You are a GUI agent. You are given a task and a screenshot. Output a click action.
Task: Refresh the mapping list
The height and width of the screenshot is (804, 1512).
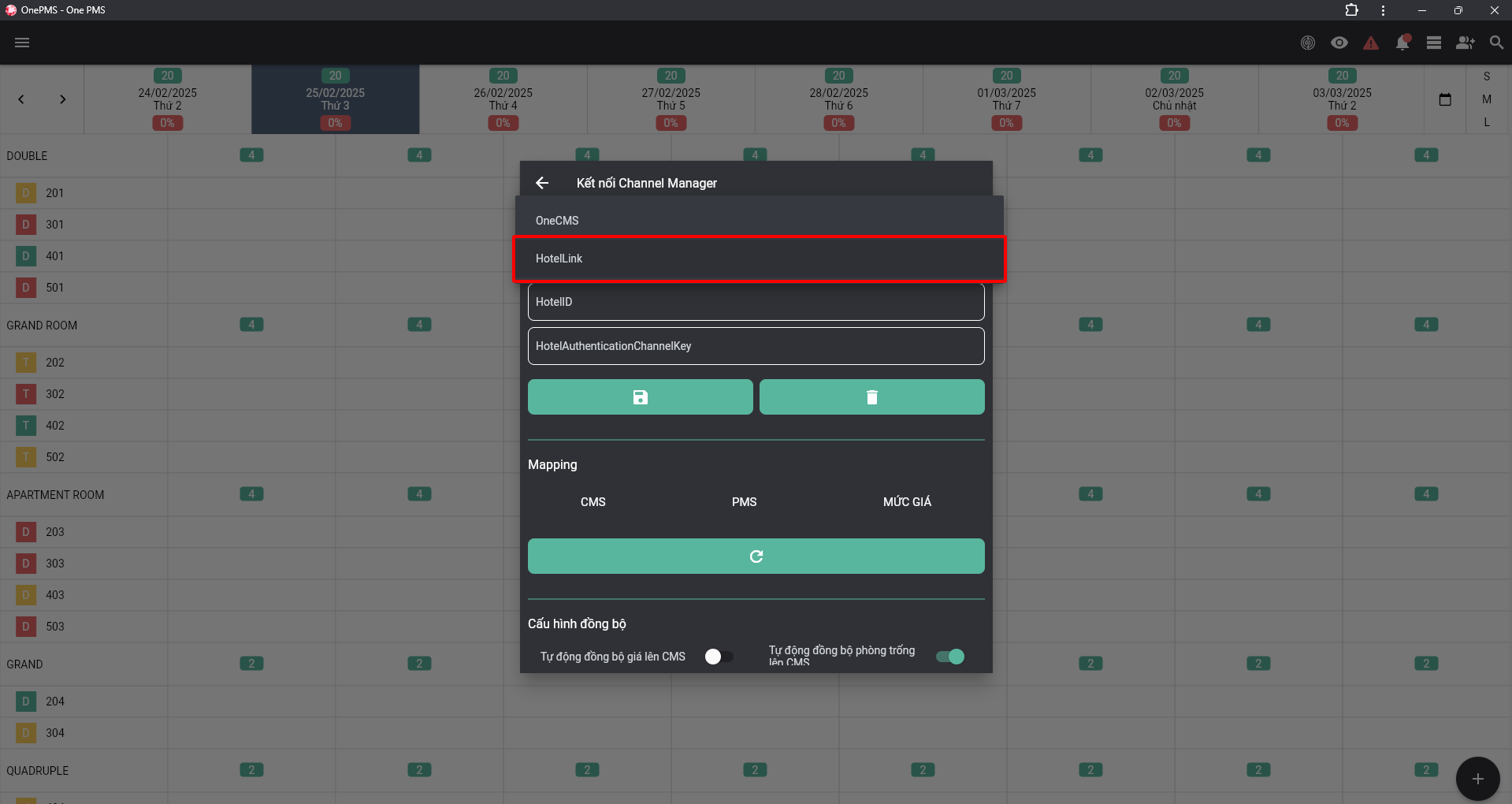point(756,556)
